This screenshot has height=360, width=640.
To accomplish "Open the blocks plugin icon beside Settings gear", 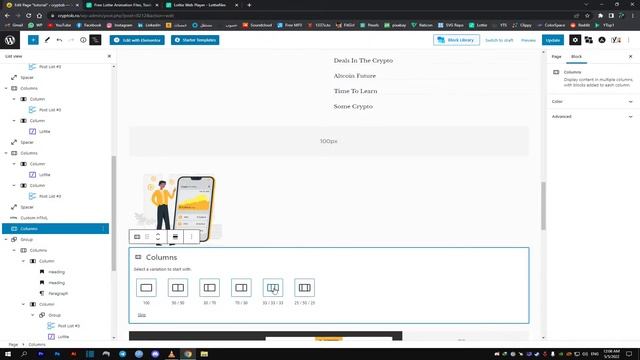I will [589, 40].
